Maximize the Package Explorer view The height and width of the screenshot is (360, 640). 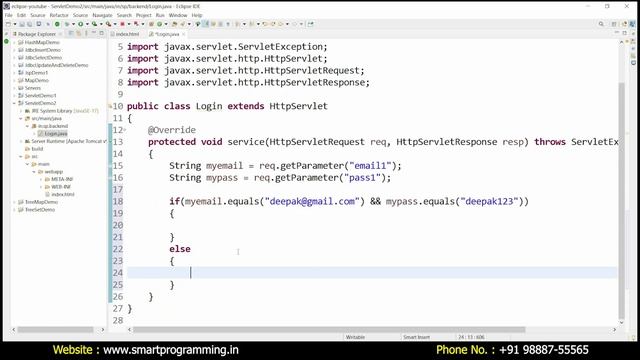coord(101,33)
